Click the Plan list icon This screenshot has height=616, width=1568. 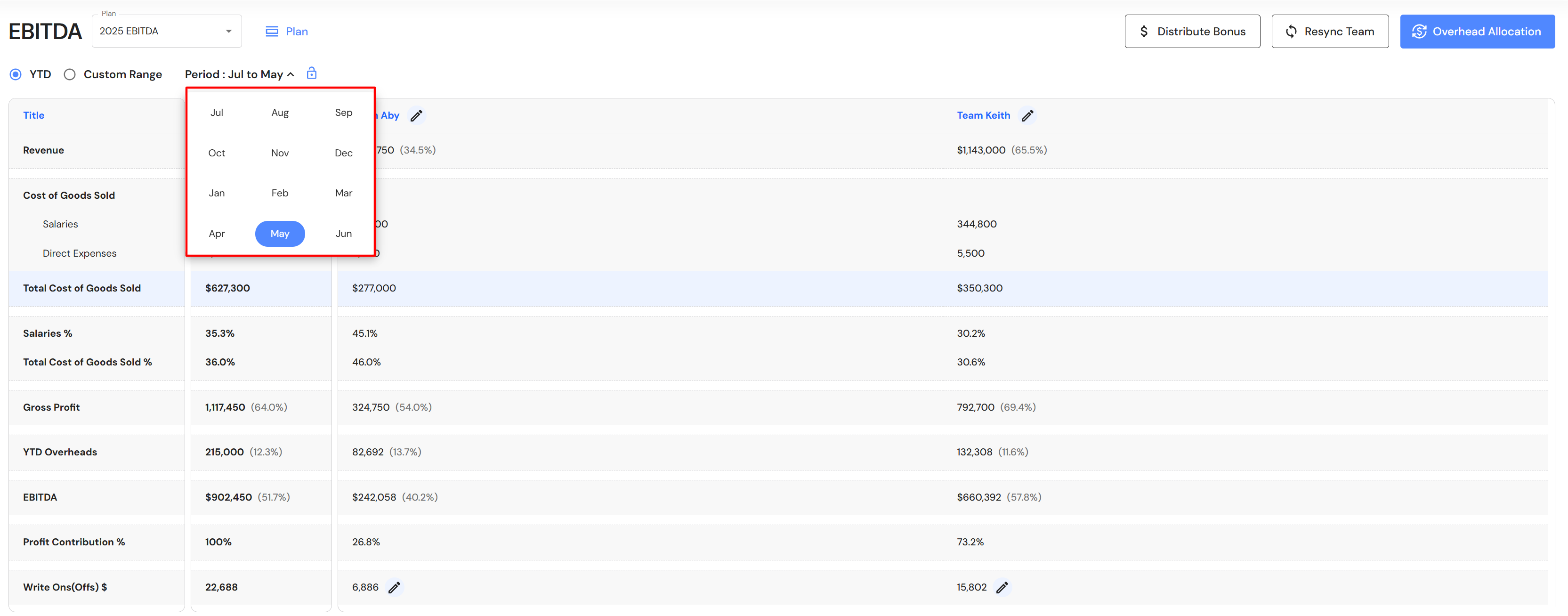[x=272, y=32]
